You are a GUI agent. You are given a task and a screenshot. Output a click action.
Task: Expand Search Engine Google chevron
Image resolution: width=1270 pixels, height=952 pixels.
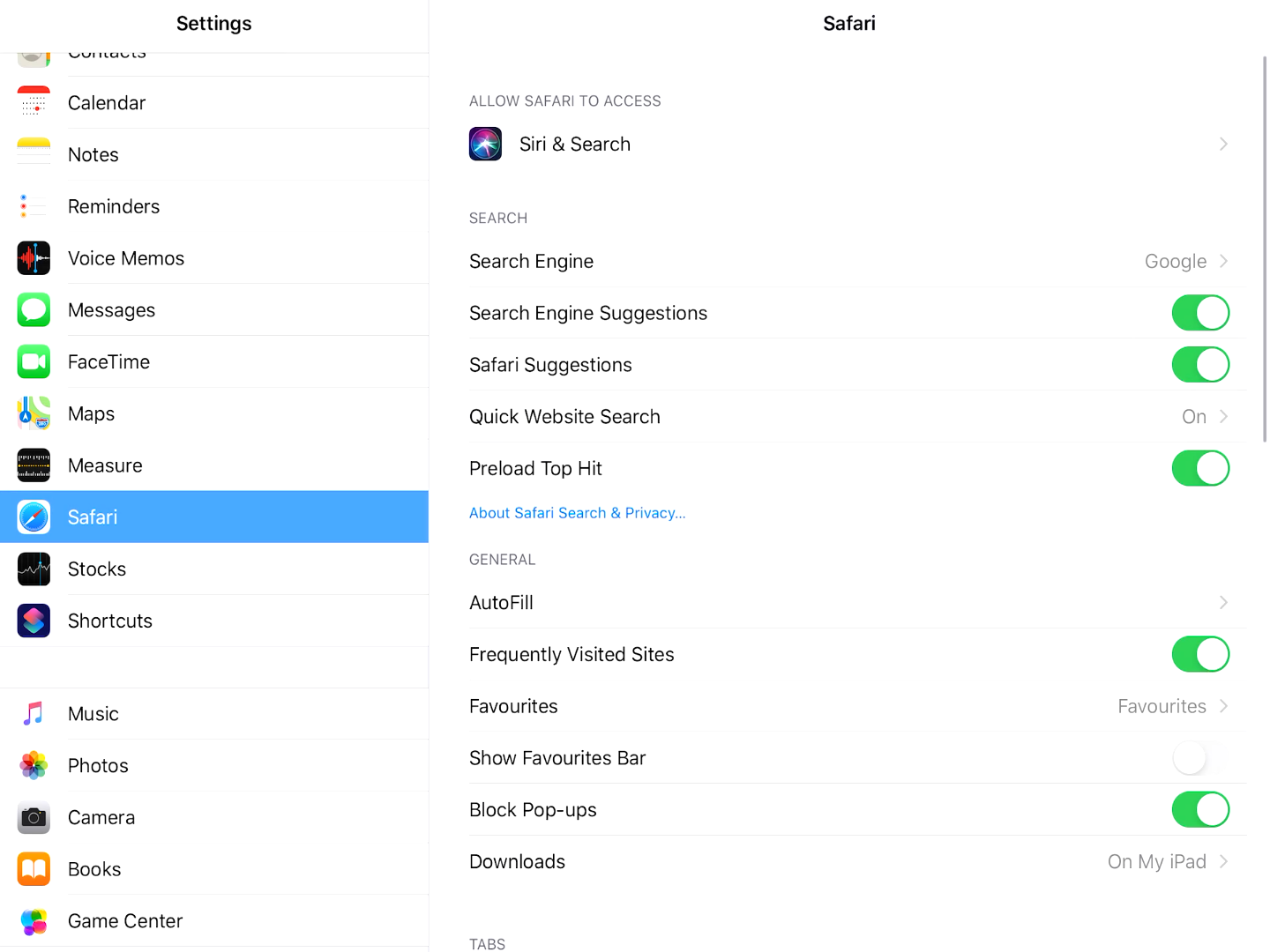1223,261
